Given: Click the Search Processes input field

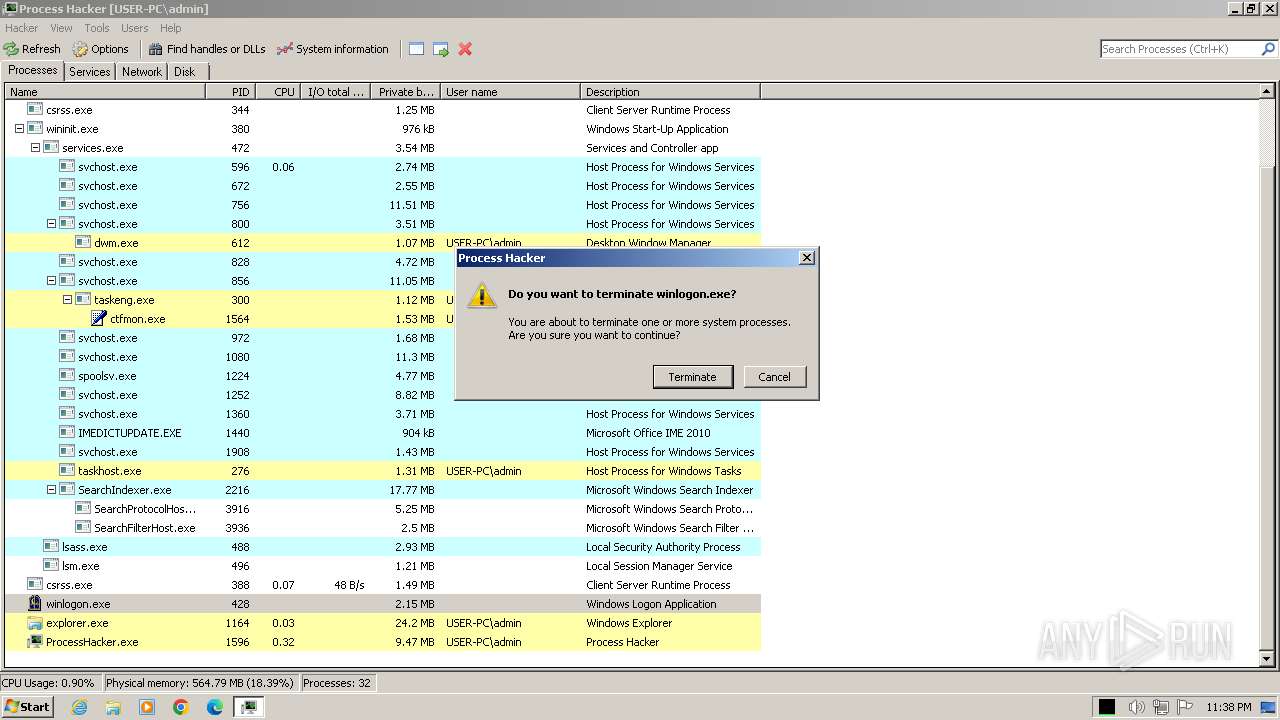Looking at the screenshot, I should (1179, 49).
